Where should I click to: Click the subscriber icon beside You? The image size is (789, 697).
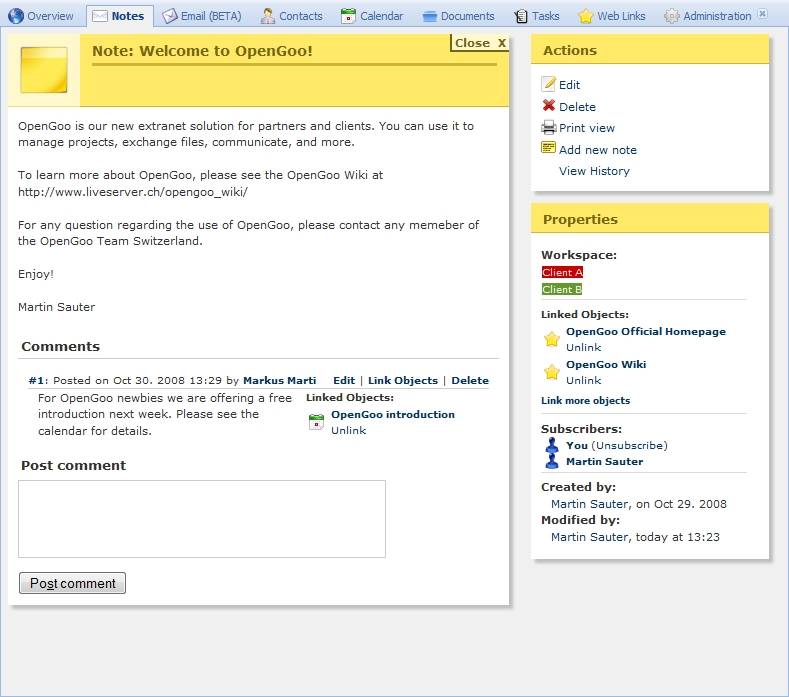click(552, 445)
